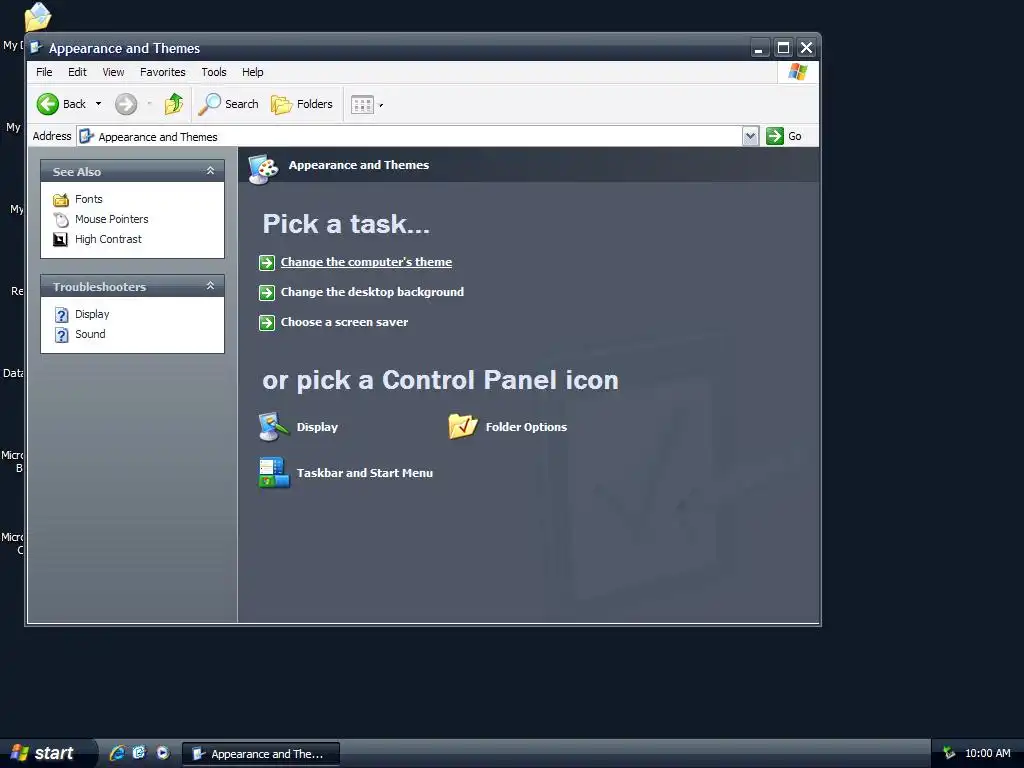Click the desktop folder icon at top

click(38, 17)
